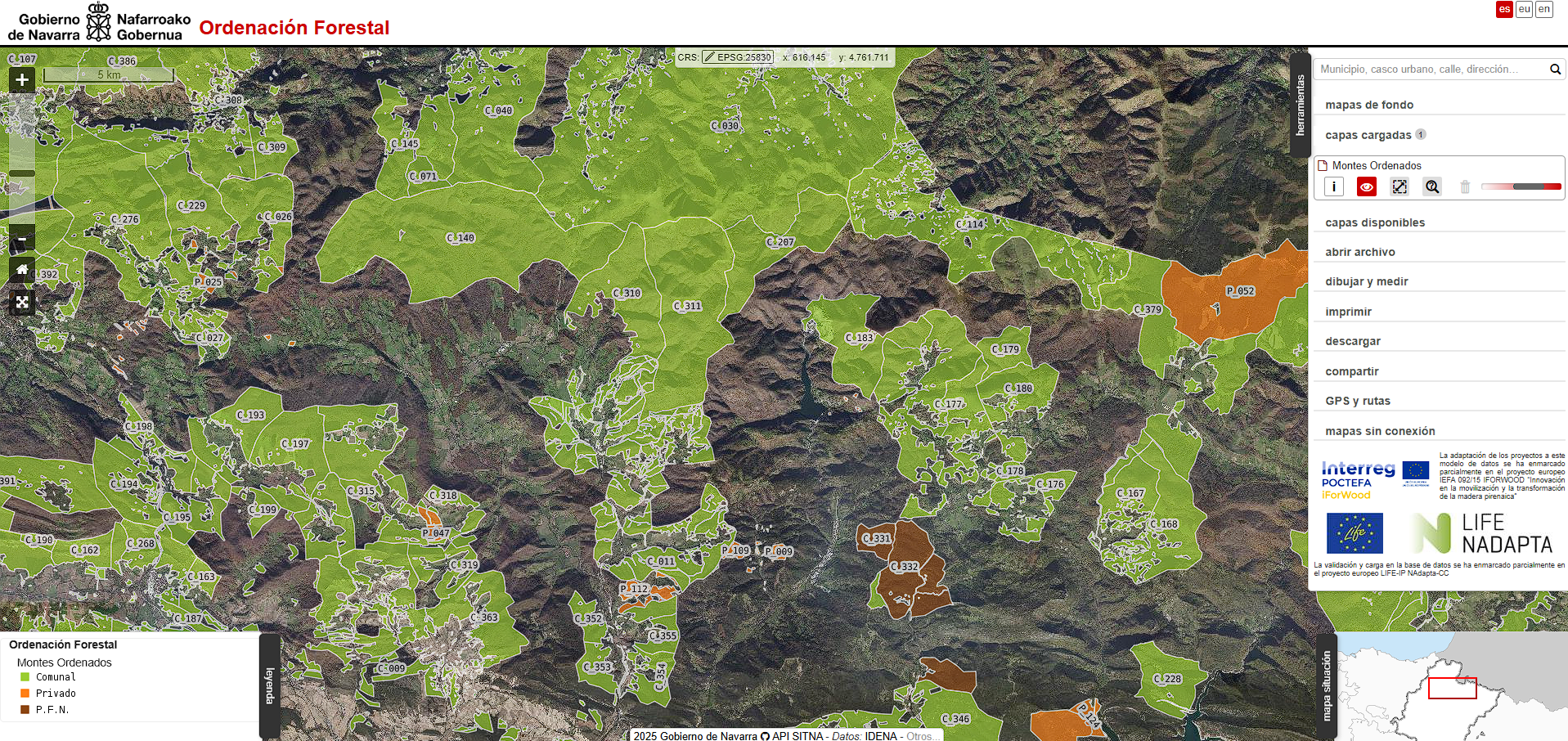Click the search magnifier icon
The image size is (1568, 741).
click(x=1555, y=70)
